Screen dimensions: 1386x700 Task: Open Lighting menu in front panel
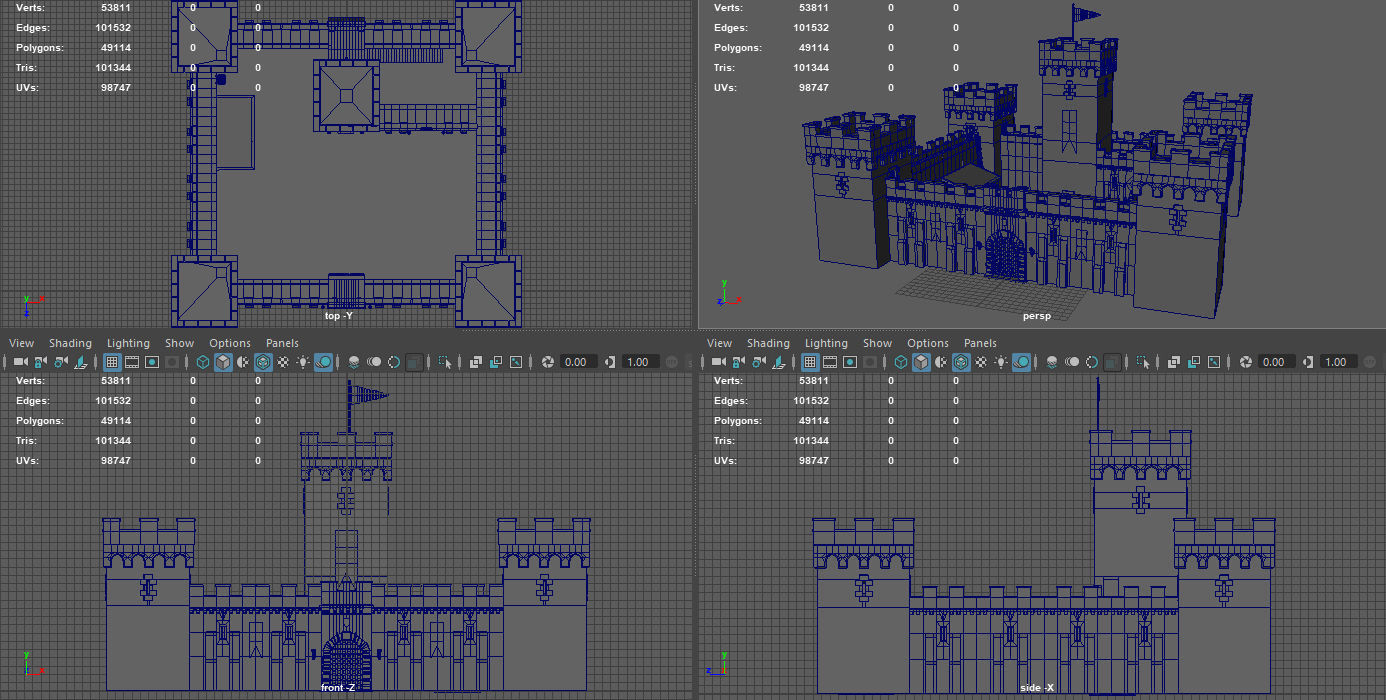point(128,343)
